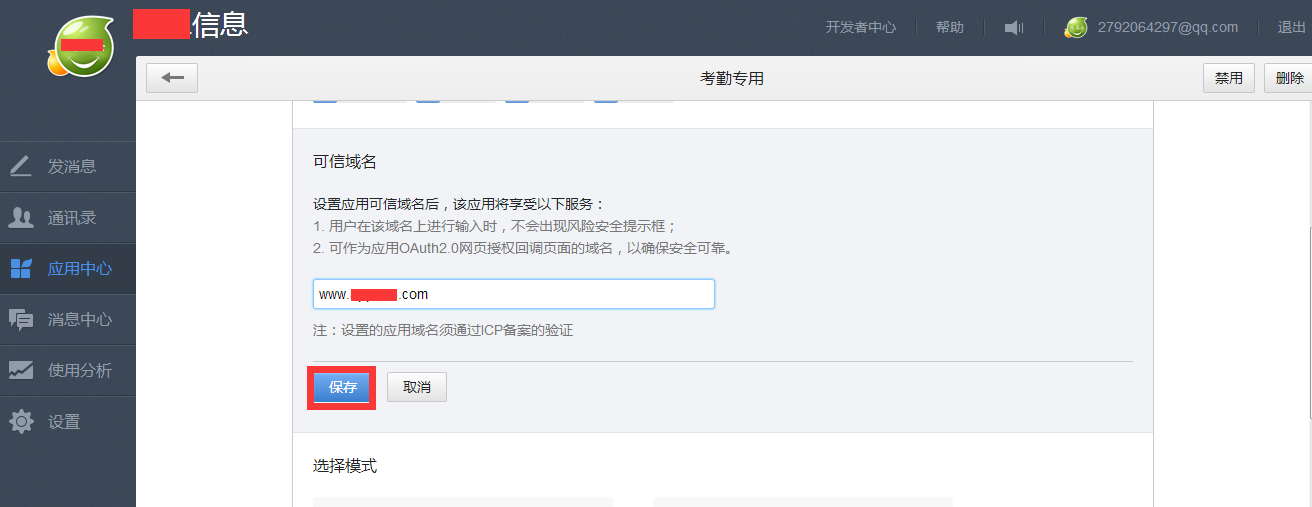Click the 考勤专用 title
This screenshot has width=1312, height=507.
[x=732, y=78]
